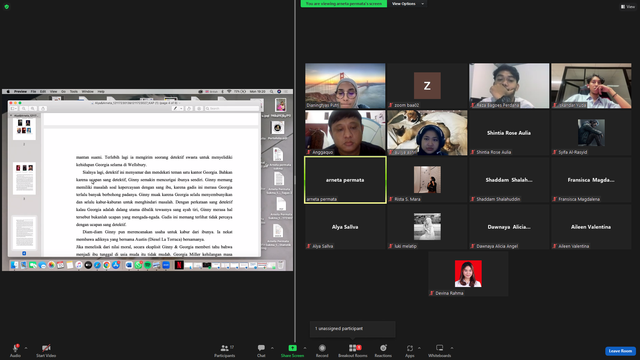Image resolution: width=640 pixels, height=360 pixels.
Task: Open the View Options dropdown
Action: 407,4
